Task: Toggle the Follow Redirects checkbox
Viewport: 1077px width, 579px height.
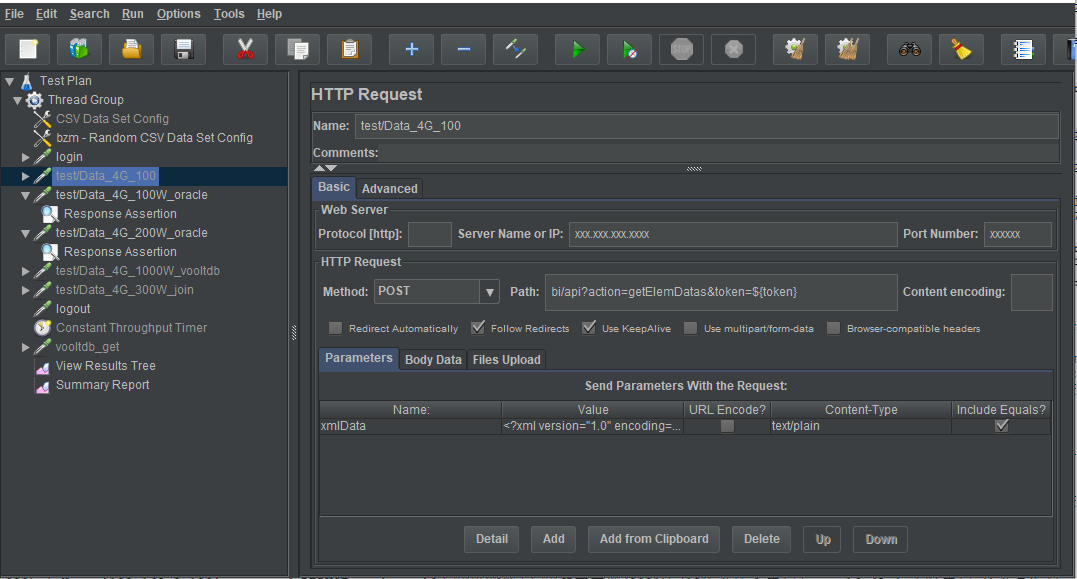Action: pos(478,328)
